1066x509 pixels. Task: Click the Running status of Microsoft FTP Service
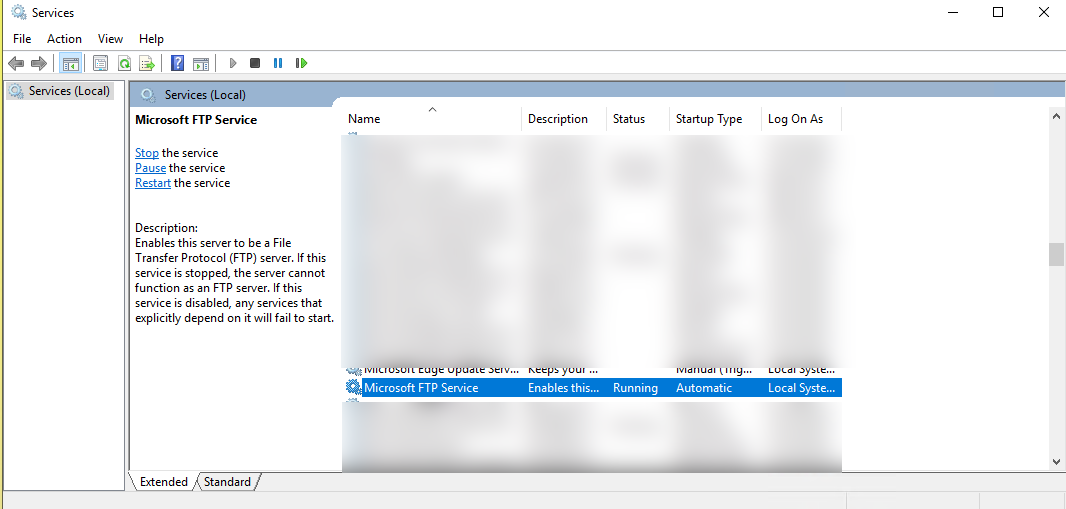click(x=635, y=388)
